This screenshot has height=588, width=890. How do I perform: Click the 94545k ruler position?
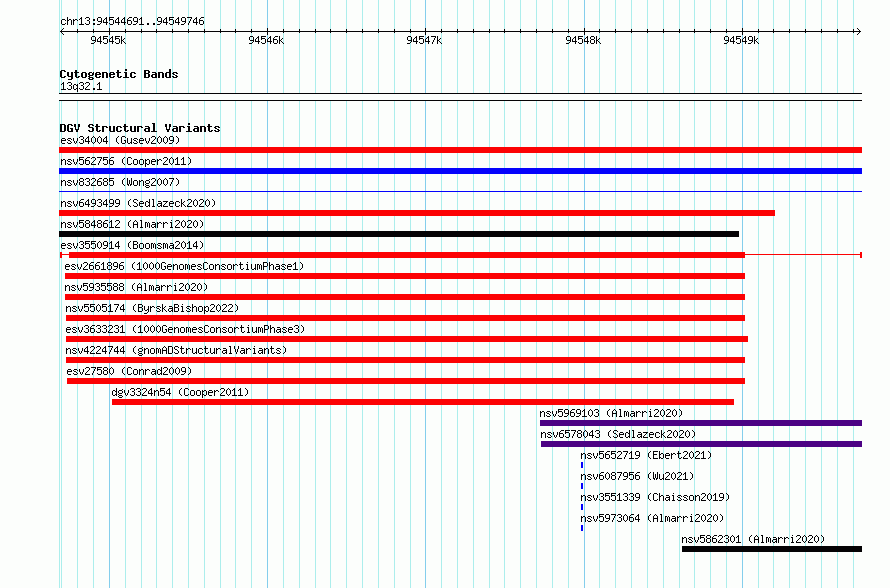click(x=108, y=40)
